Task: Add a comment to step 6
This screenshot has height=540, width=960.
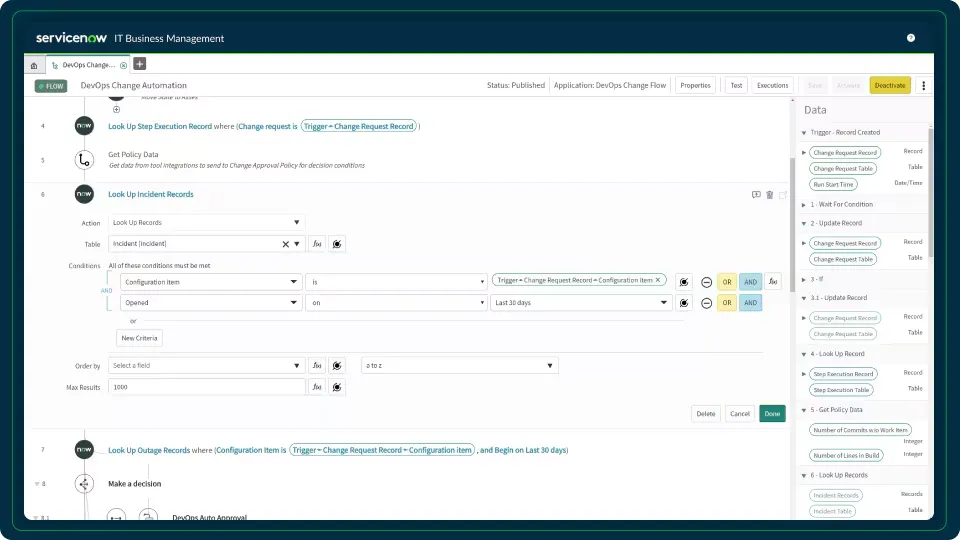Action: click(x=756, y=195)
